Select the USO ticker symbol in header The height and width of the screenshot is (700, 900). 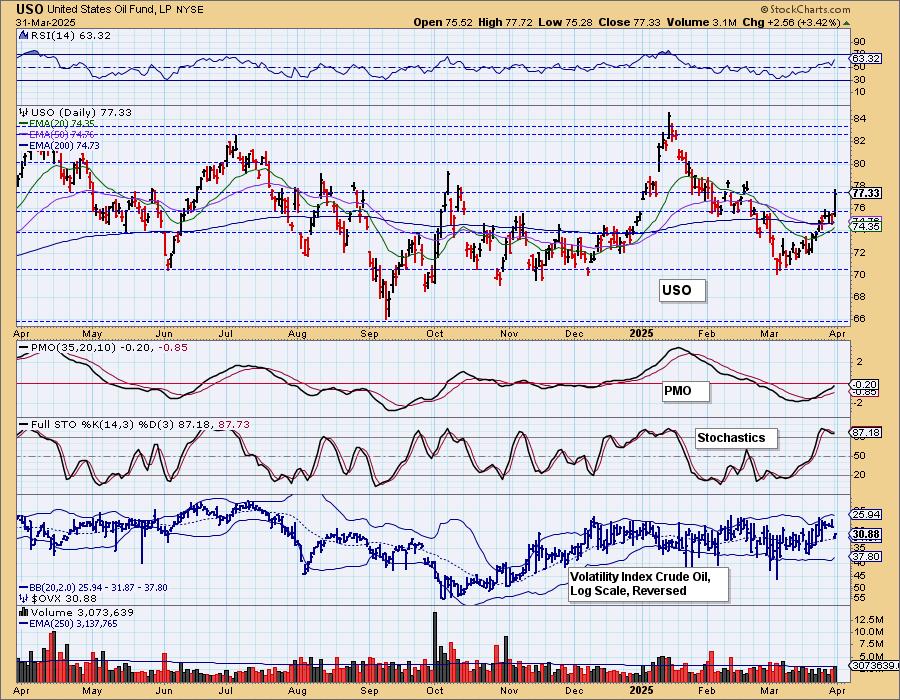(x=29, y=9)
